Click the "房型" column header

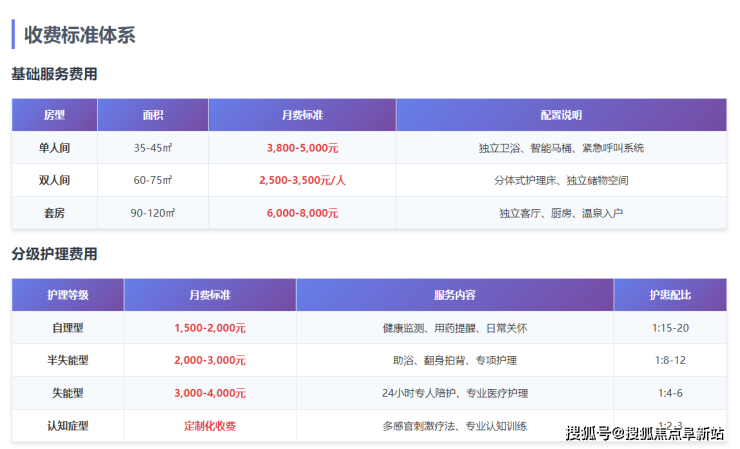tap(54, 115)
